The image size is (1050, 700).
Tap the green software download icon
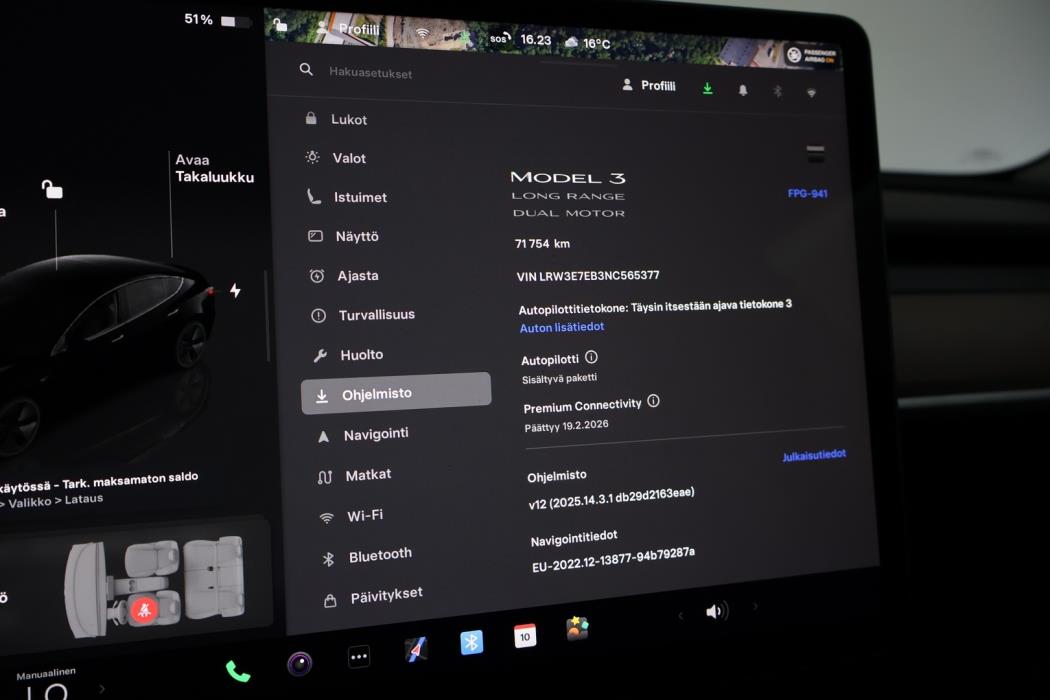[707, 89]
